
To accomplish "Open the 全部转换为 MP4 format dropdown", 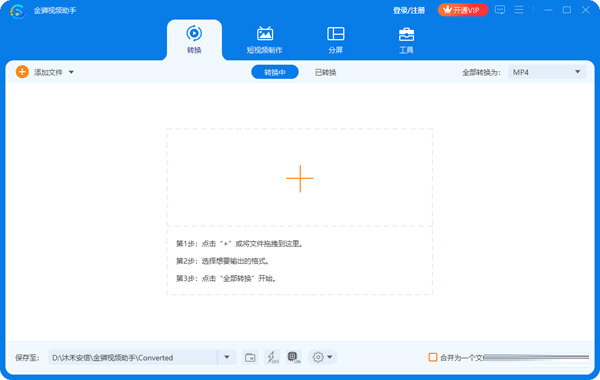I will tap(547, 72).
